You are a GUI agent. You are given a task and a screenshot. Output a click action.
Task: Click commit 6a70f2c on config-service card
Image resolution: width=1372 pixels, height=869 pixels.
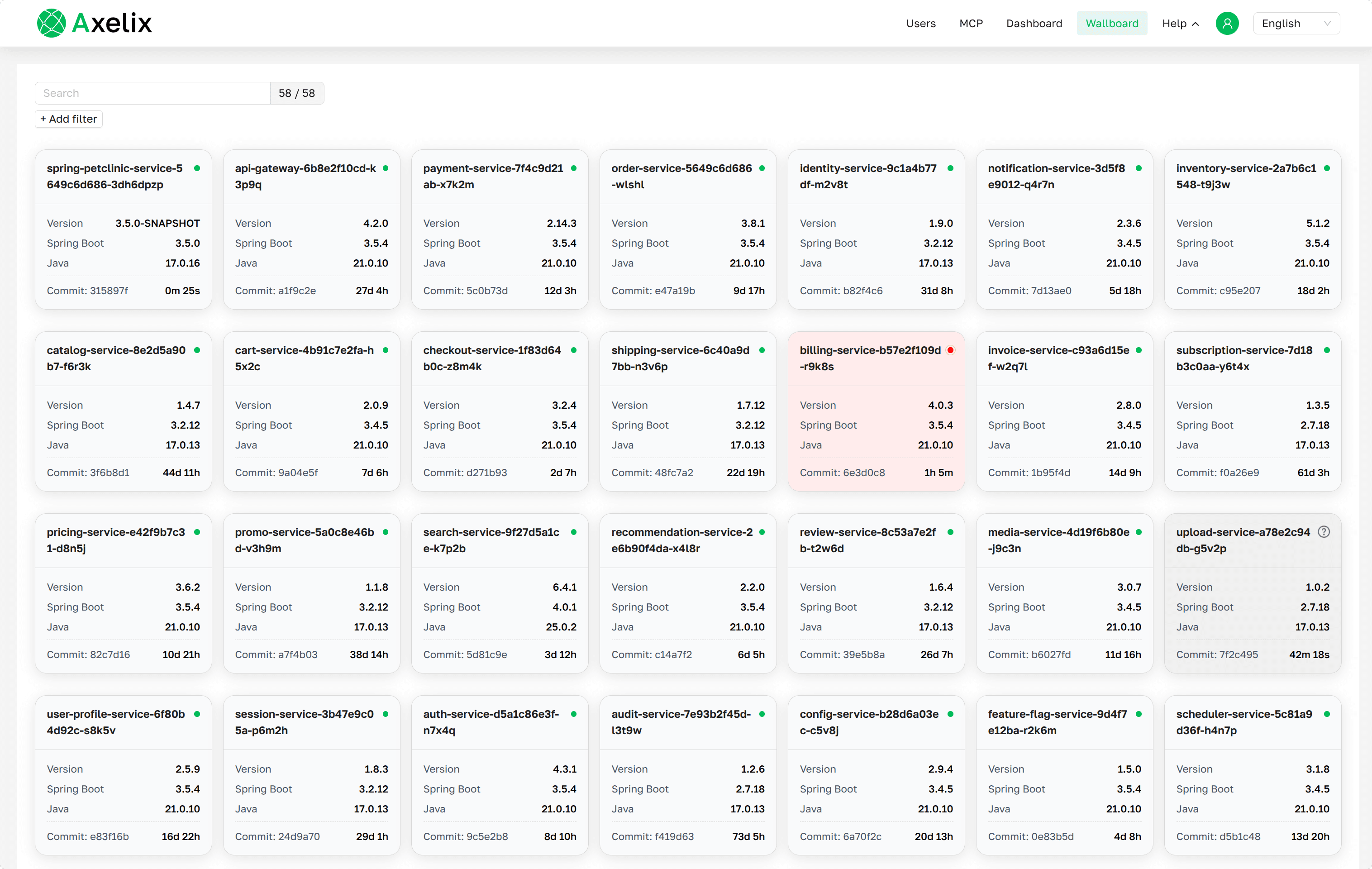click(840, 836)
